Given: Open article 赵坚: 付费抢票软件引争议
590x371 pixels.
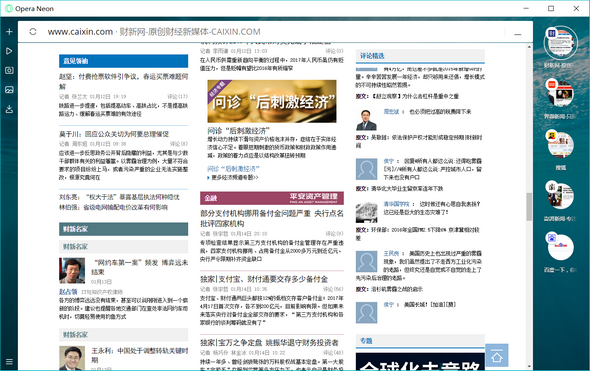Looking at the screenshot, I should pyautogui.click(x=123, y=81).
